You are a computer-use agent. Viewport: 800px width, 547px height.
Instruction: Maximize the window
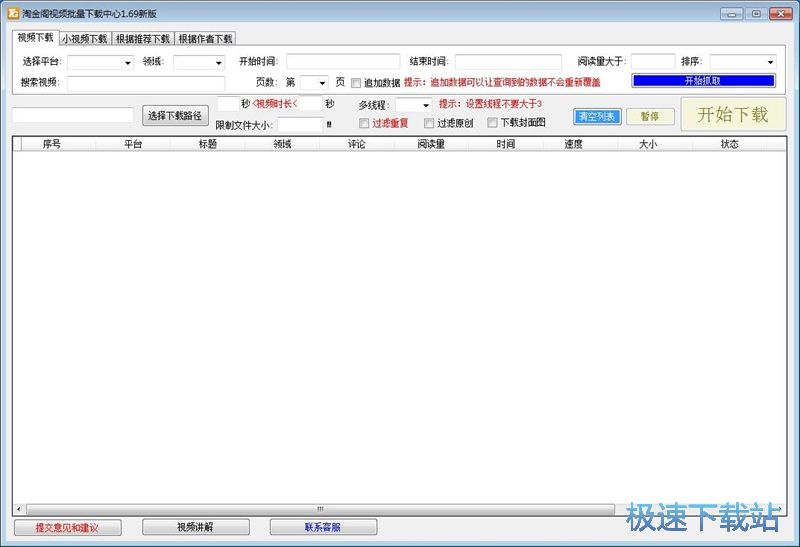tap(756, 14)
